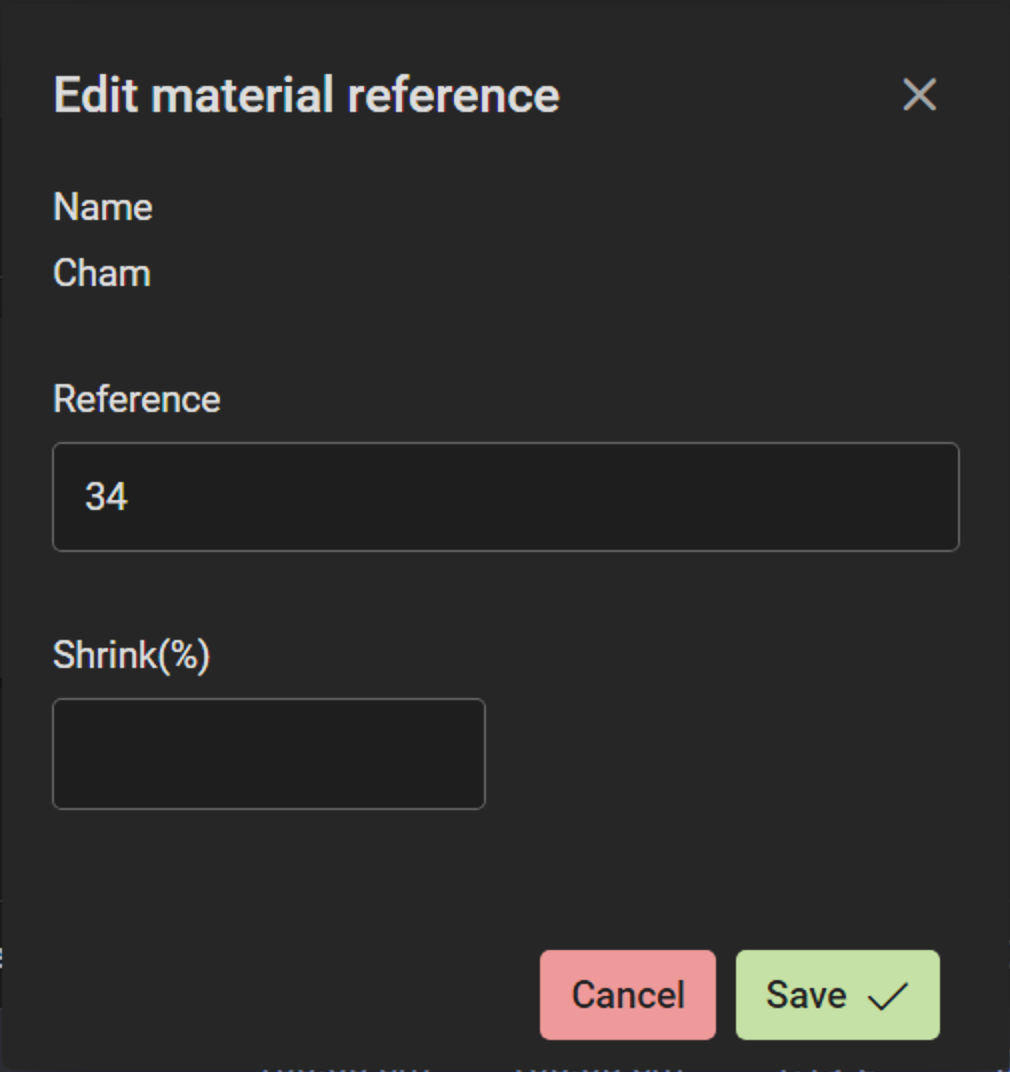Click the red Cancel button text

coord(627,995)
